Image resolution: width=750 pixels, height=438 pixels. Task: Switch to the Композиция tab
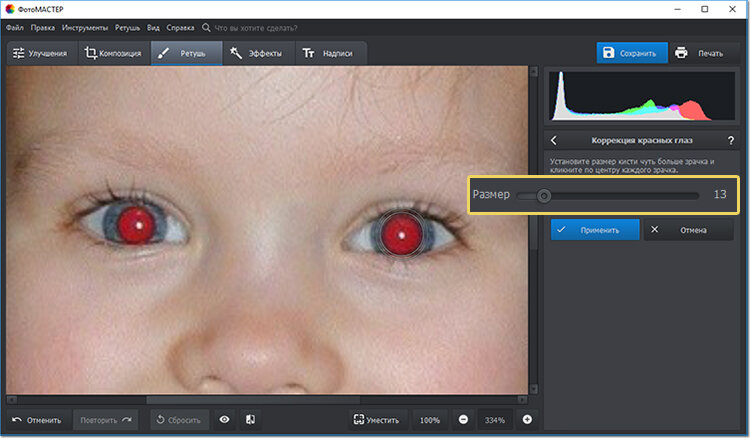[114, 53]
